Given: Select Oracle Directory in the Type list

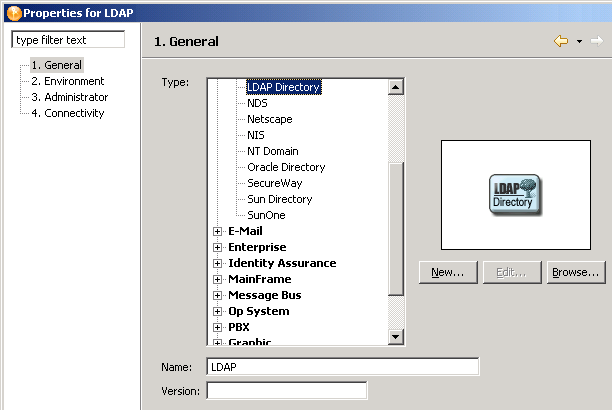Looking at the screenshot, I should [286, 167].
